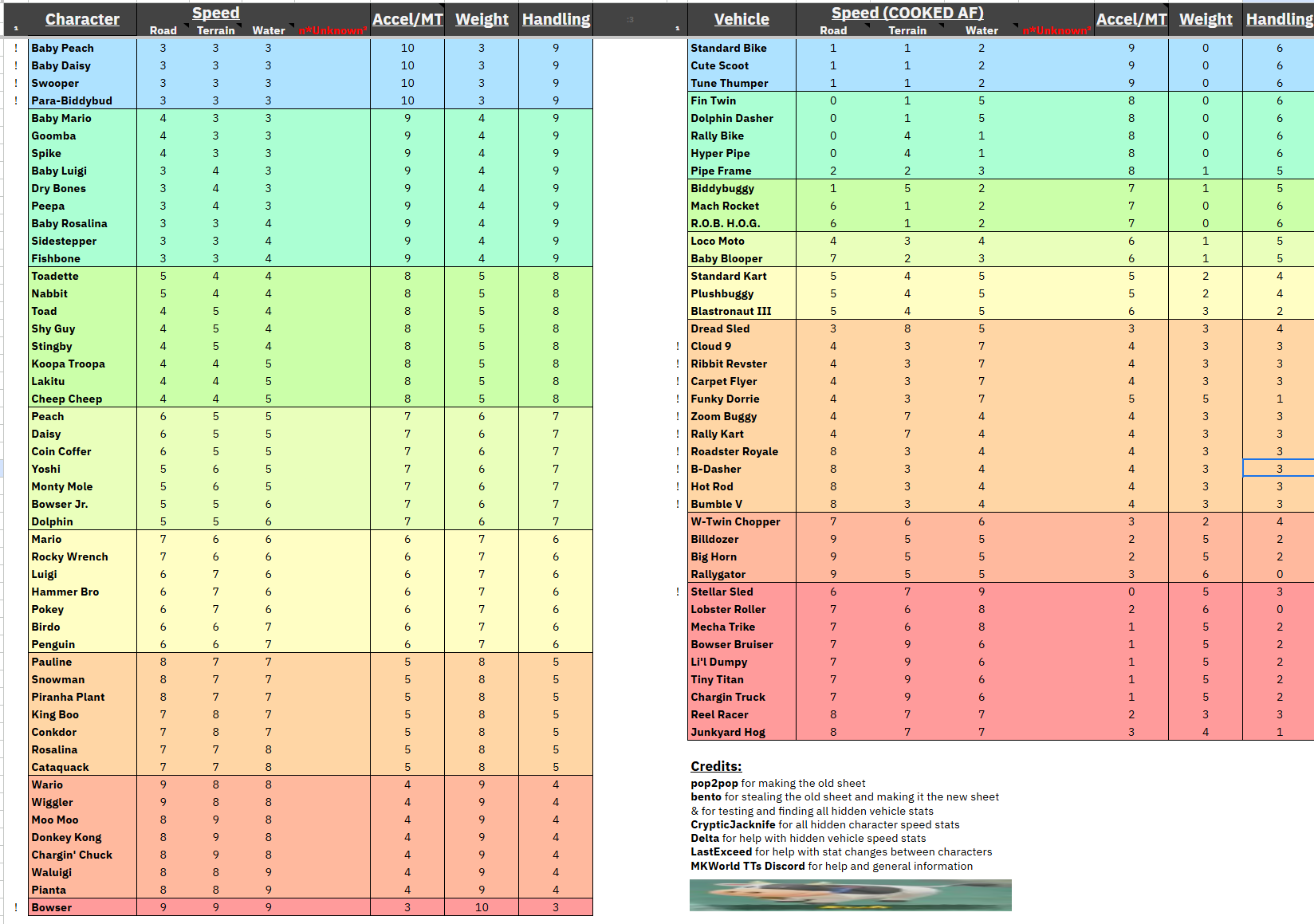Select the Vehicle column header
Image resolution: width=1314 pixels, height=924 pixels.
coord(742,19)
